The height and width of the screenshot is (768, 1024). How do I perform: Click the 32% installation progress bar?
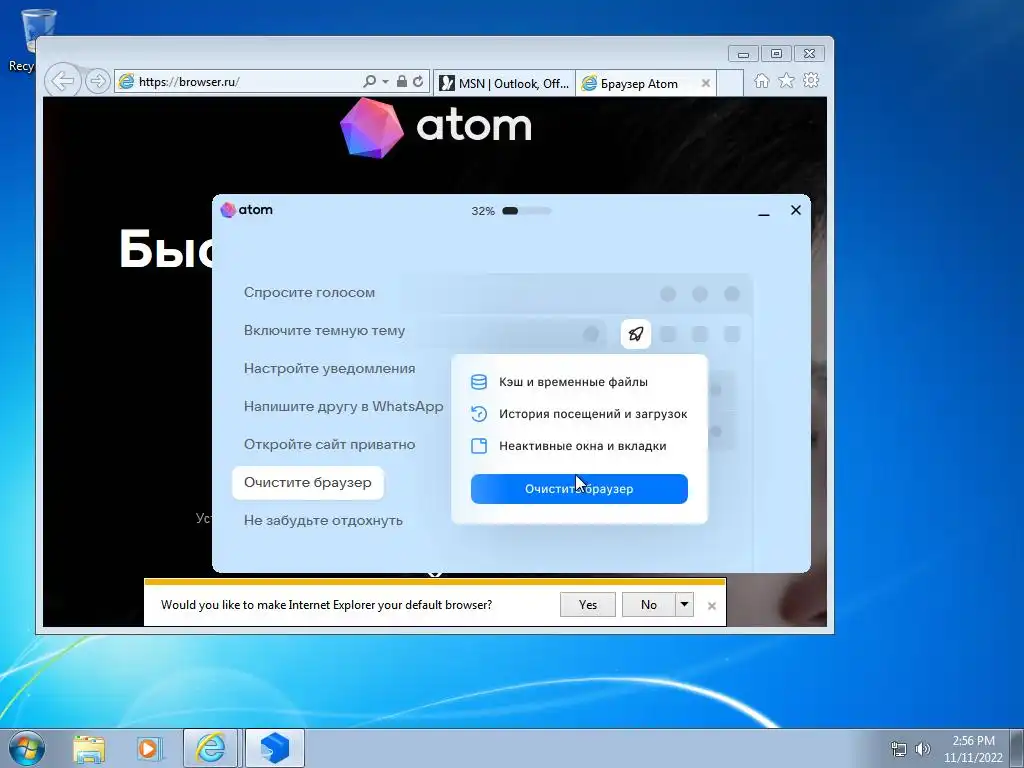click(x=527, y=211)
